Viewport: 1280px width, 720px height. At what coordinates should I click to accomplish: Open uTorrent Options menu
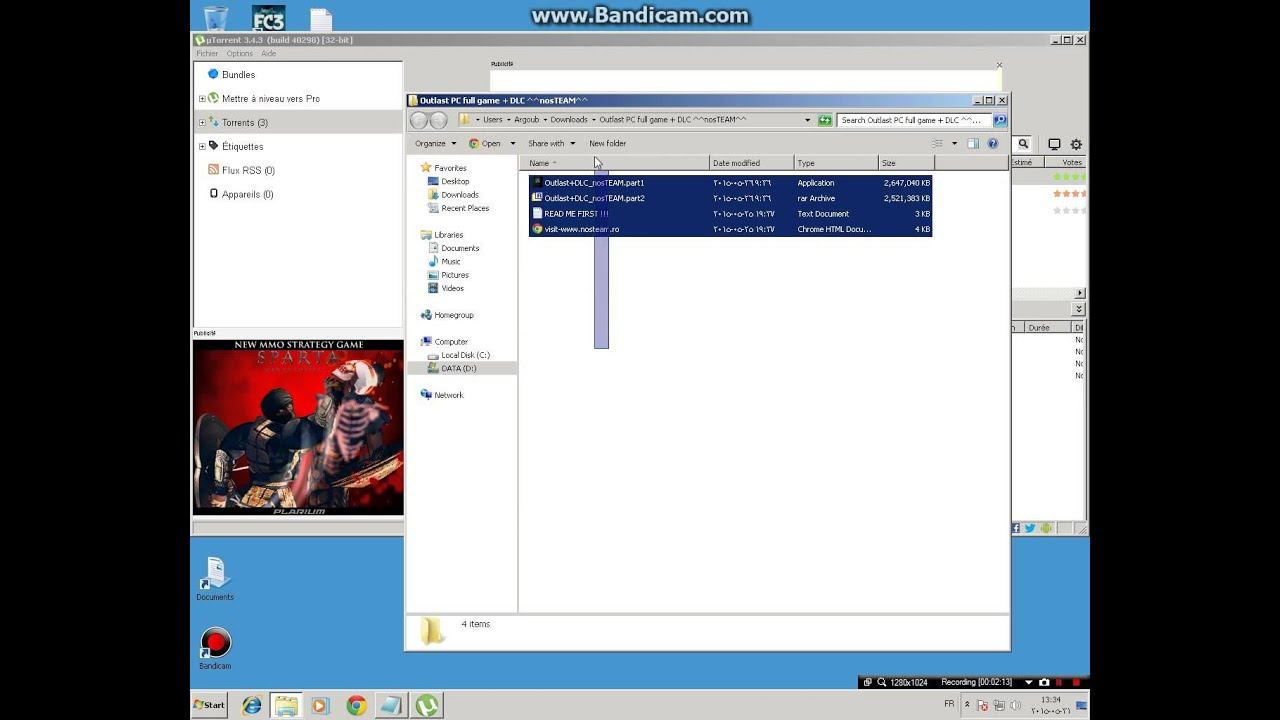click(x=240, y=54)
